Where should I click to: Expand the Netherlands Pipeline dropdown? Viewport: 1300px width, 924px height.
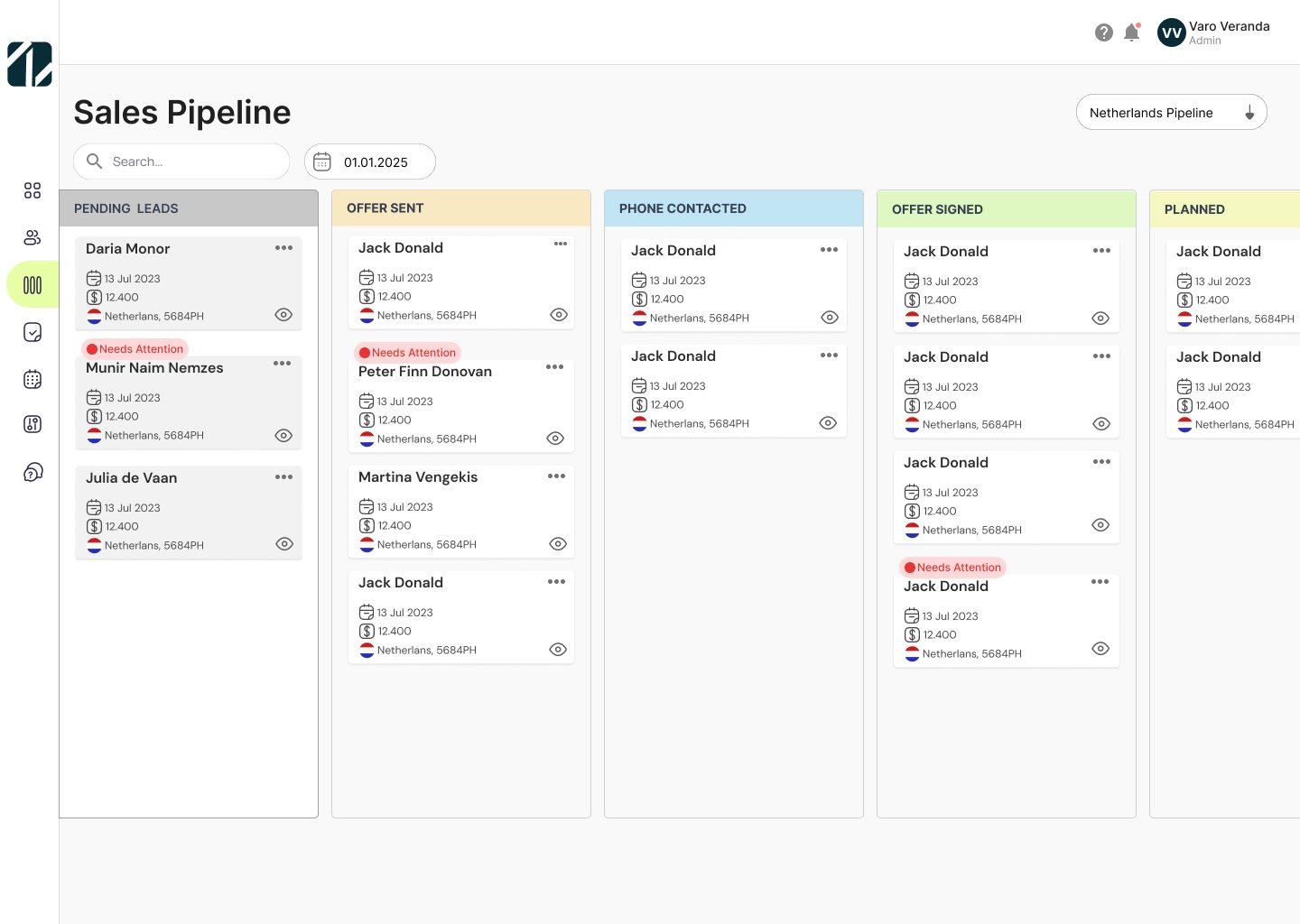(1171, 113)
